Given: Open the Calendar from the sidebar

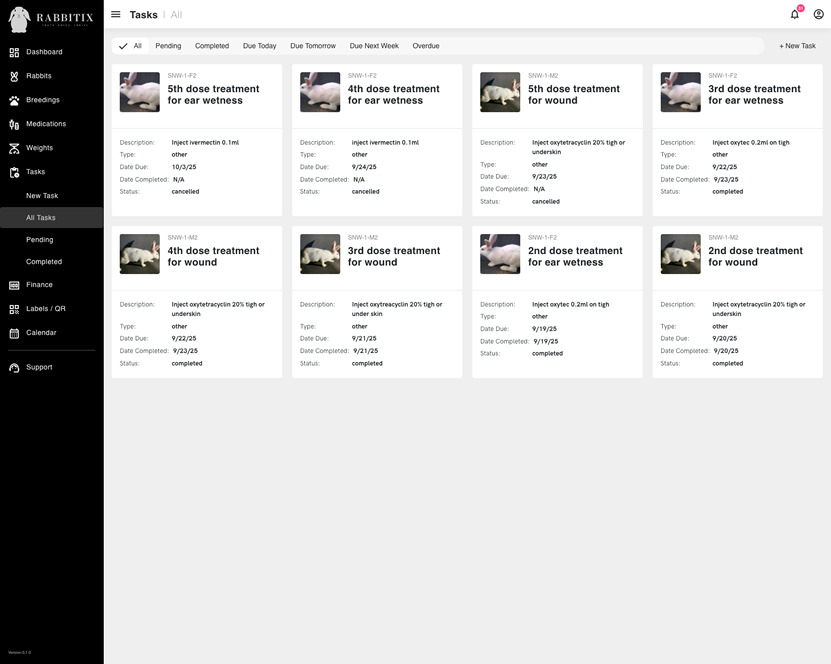Looking at the screenshot, I should coord(43,332).
